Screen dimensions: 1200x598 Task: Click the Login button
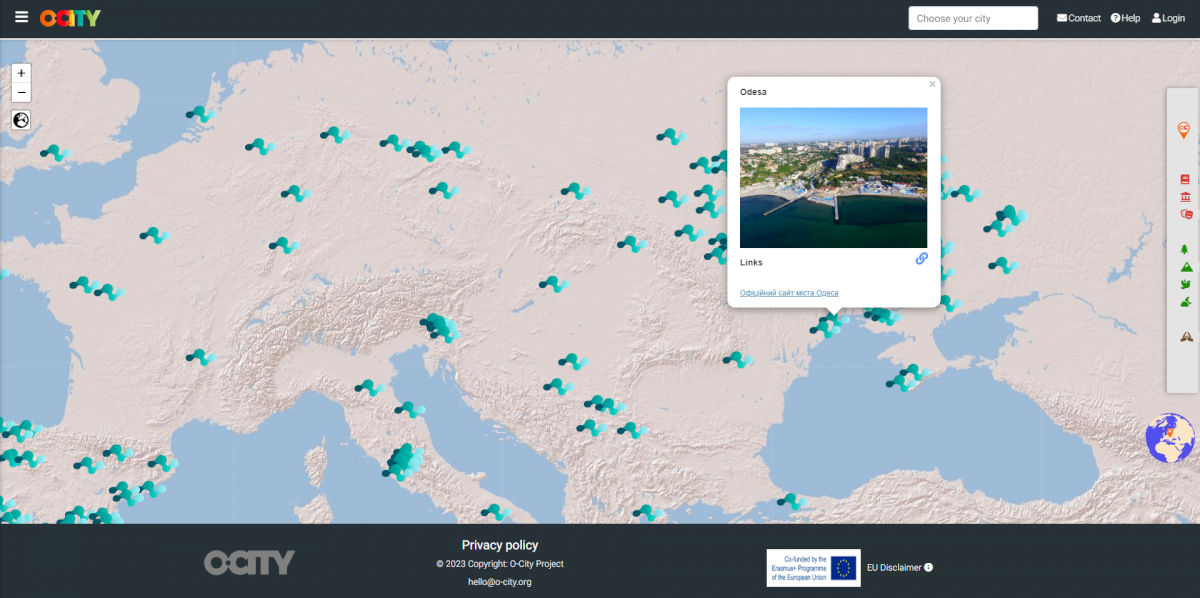click(x=1168, y=18)
